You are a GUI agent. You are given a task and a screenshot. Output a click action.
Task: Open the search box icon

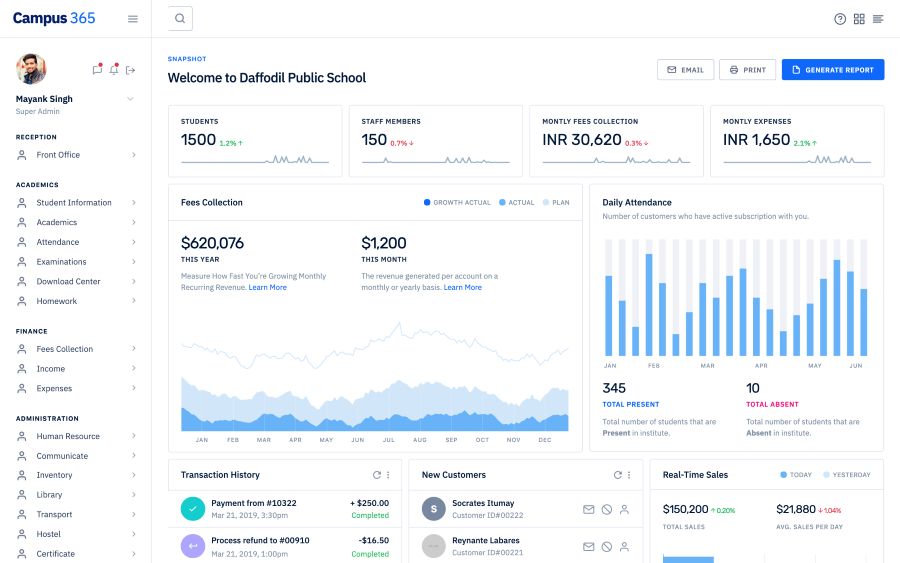[x=180, y=18]
